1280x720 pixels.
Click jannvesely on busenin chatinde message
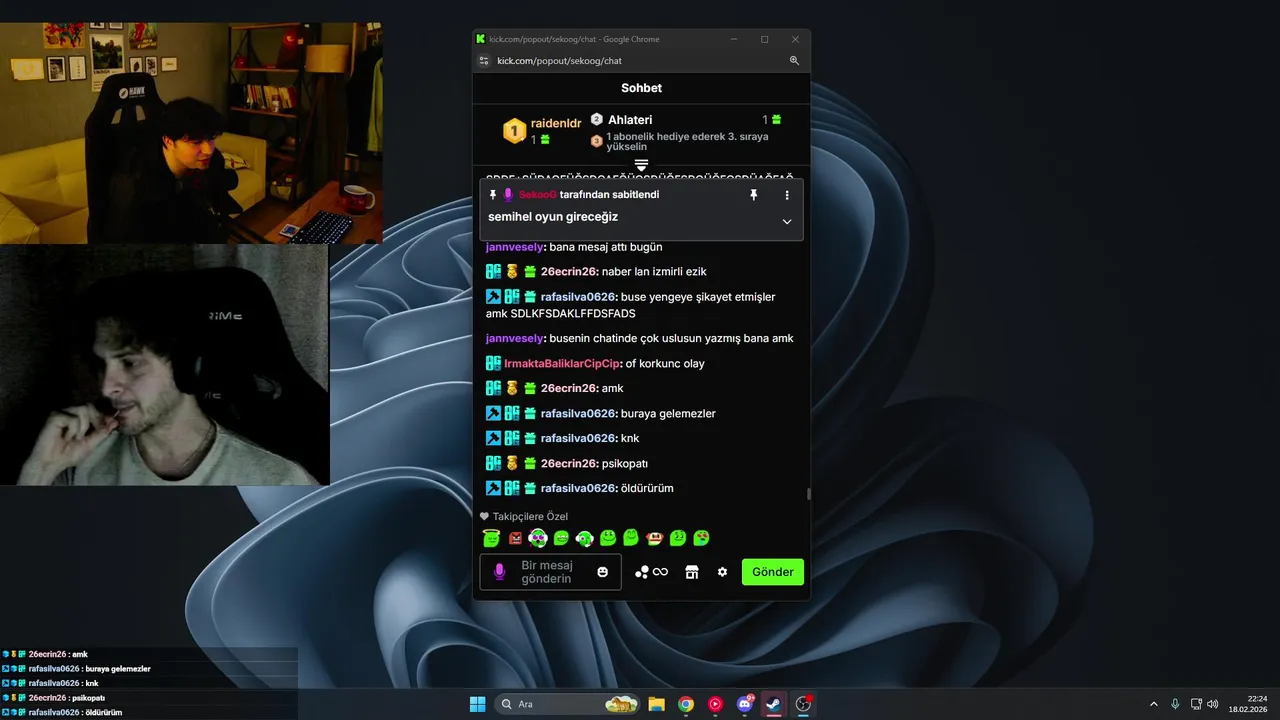pos(515,338)
